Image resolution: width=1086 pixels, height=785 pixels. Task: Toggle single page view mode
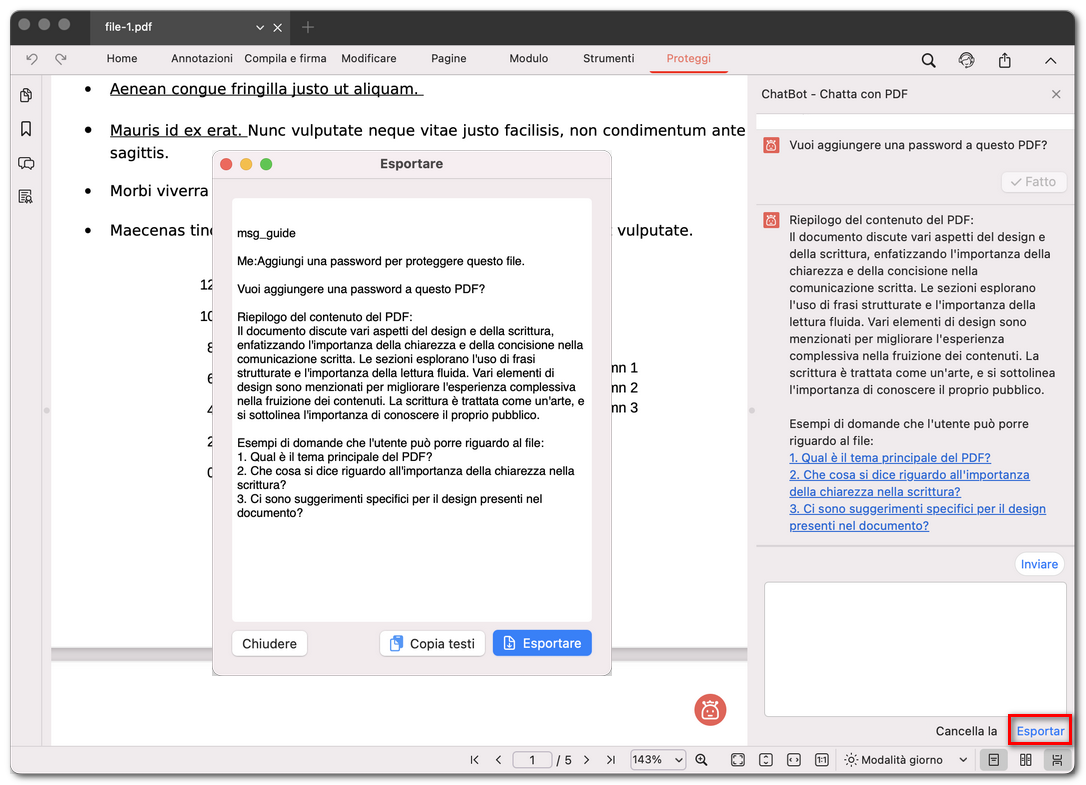(993, 760)
